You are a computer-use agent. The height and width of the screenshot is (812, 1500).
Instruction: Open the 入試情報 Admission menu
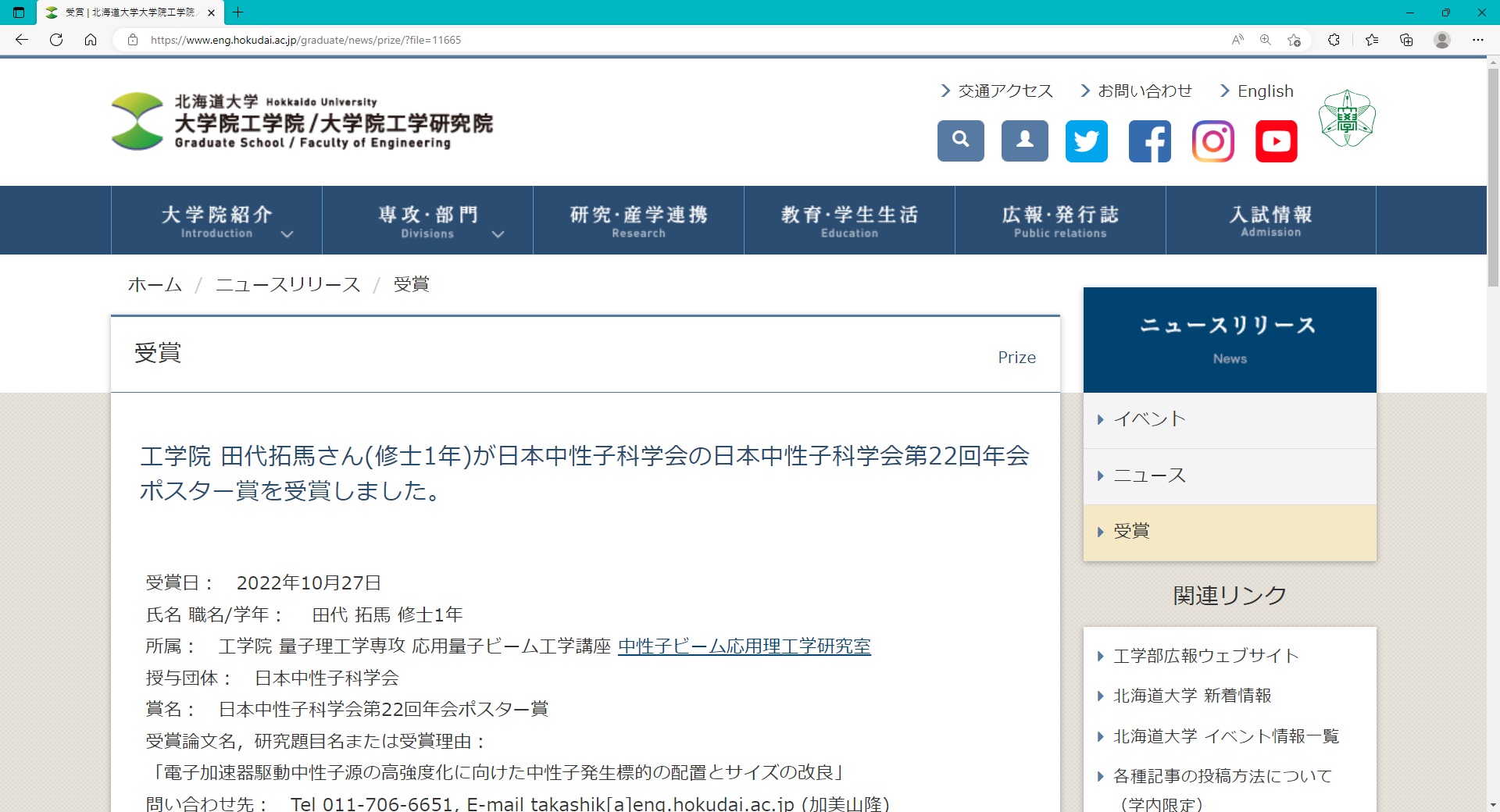(x=1271, y=220)
